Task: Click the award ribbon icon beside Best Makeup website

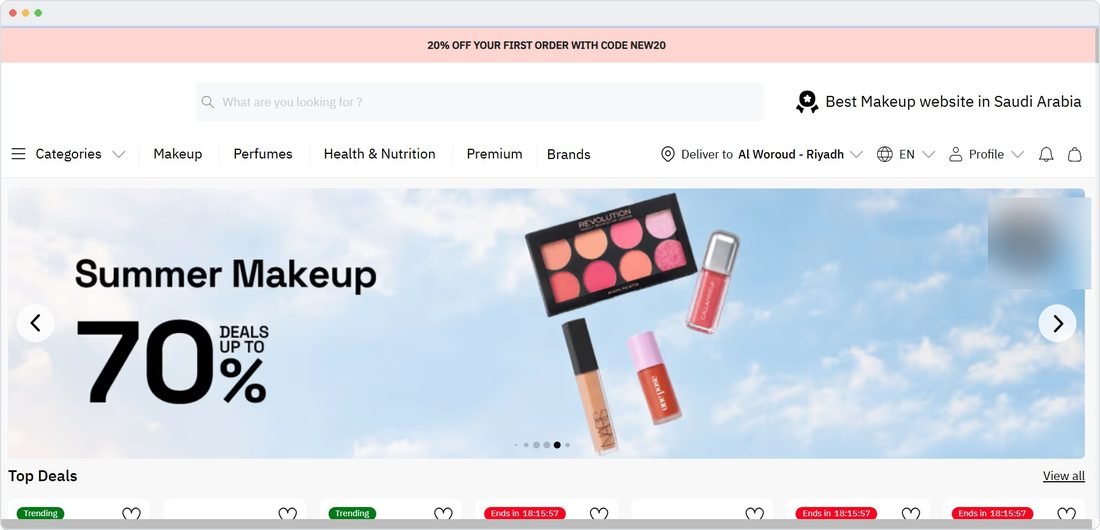Action: 807,102
